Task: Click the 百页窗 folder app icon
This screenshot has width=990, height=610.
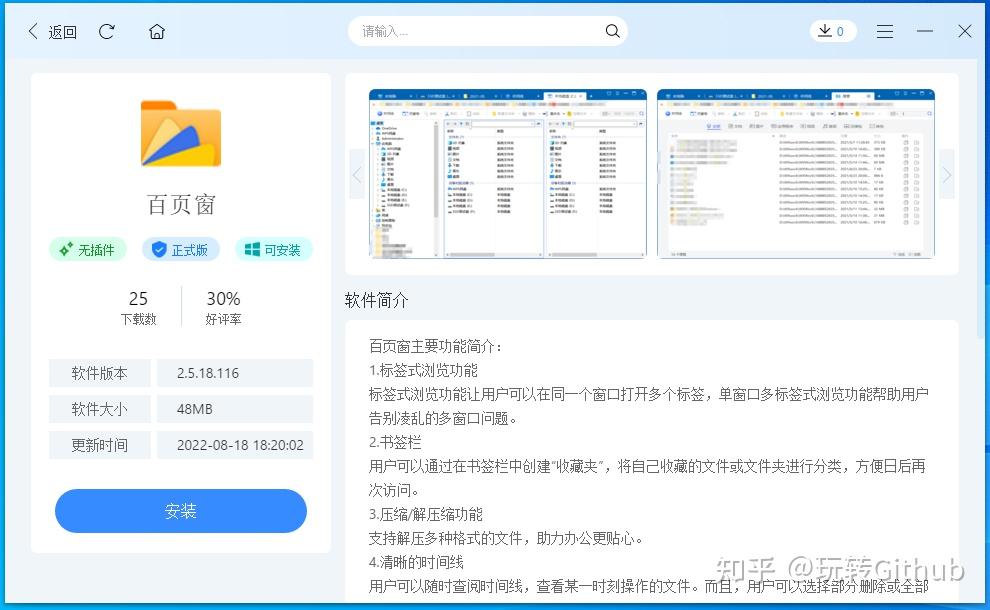Action: coord(180,133)
